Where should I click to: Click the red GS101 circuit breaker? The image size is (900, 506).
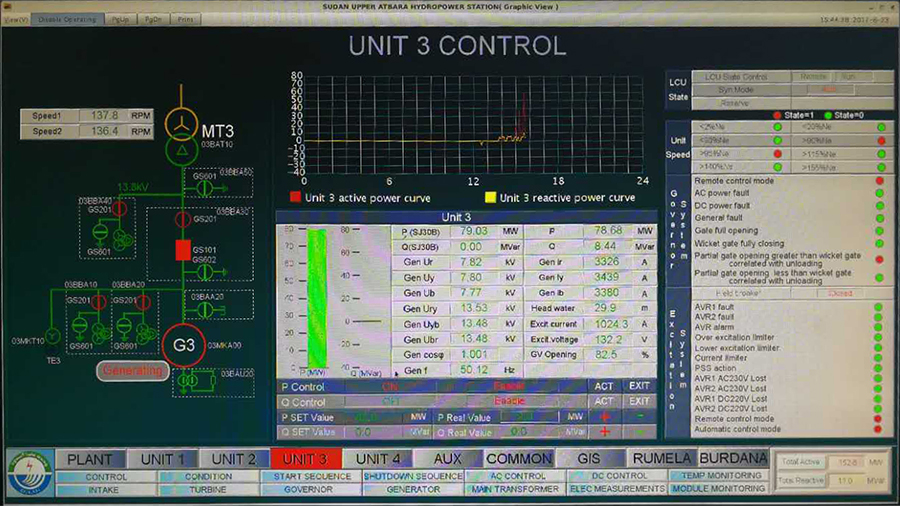pos(182,250)
